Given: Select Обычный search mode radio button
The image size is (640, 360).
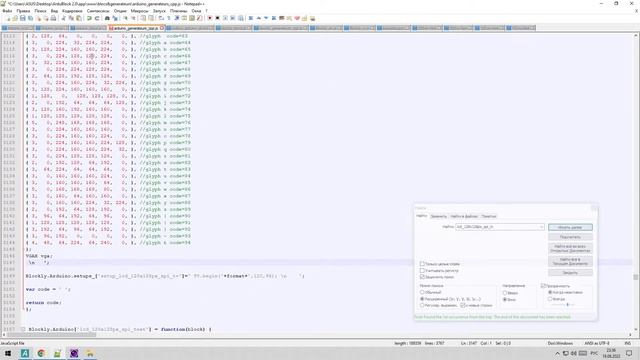Looking at the screenshot, I should 422,292.
